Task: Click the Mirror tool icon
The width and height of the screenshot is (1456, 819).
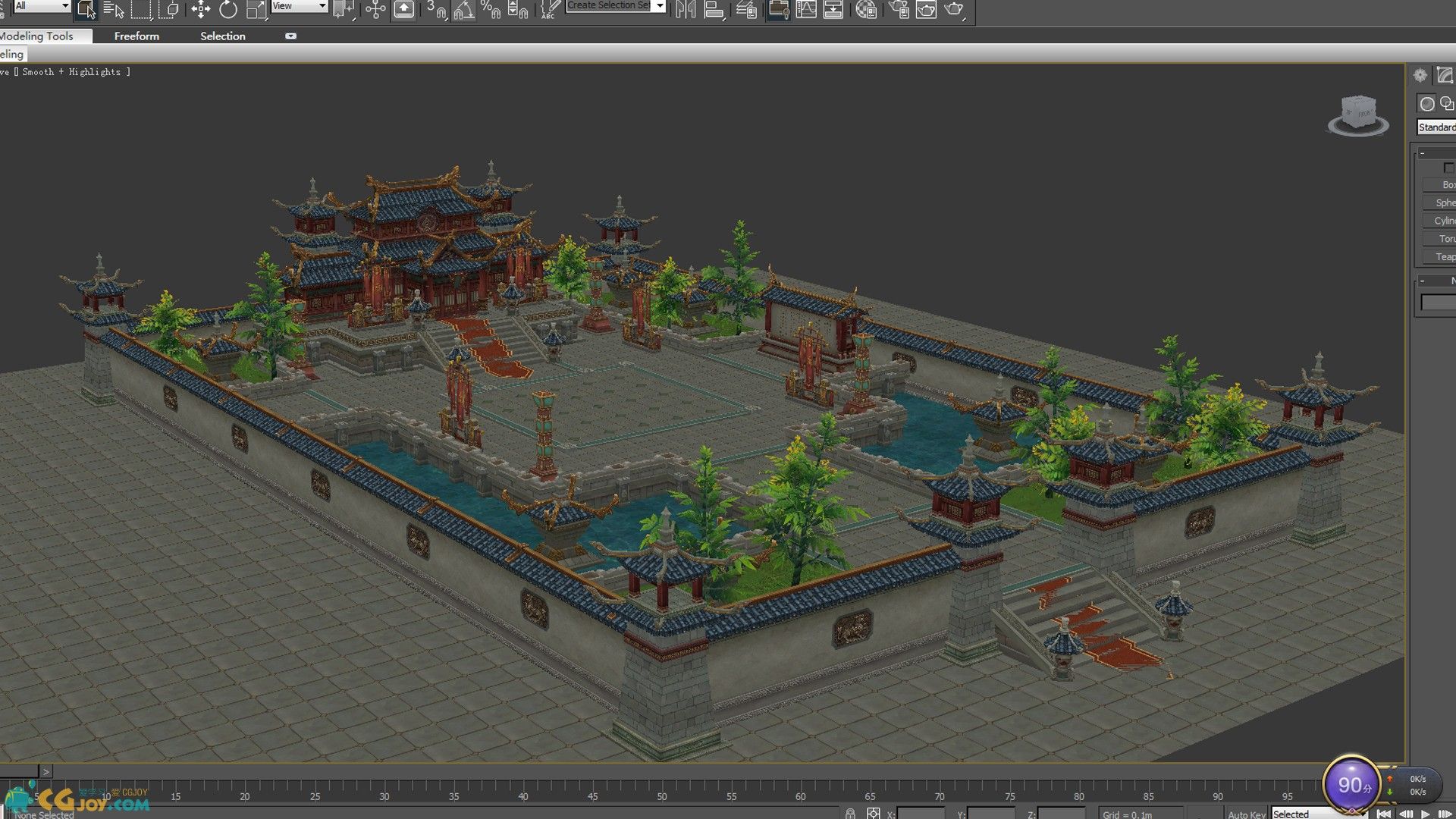Action: 685,9
